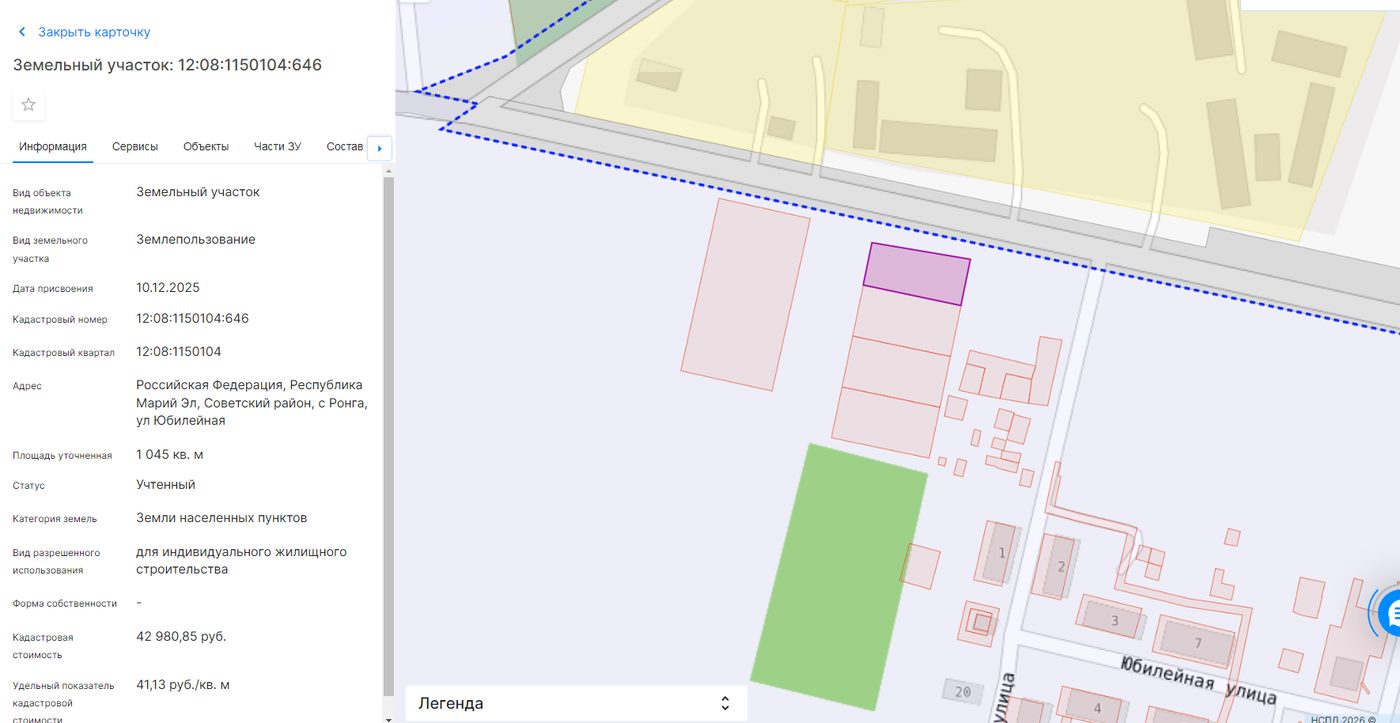1400x723 pixels.
Task: Switch to the Сервисы tab
Action: [x=135, y=147]
